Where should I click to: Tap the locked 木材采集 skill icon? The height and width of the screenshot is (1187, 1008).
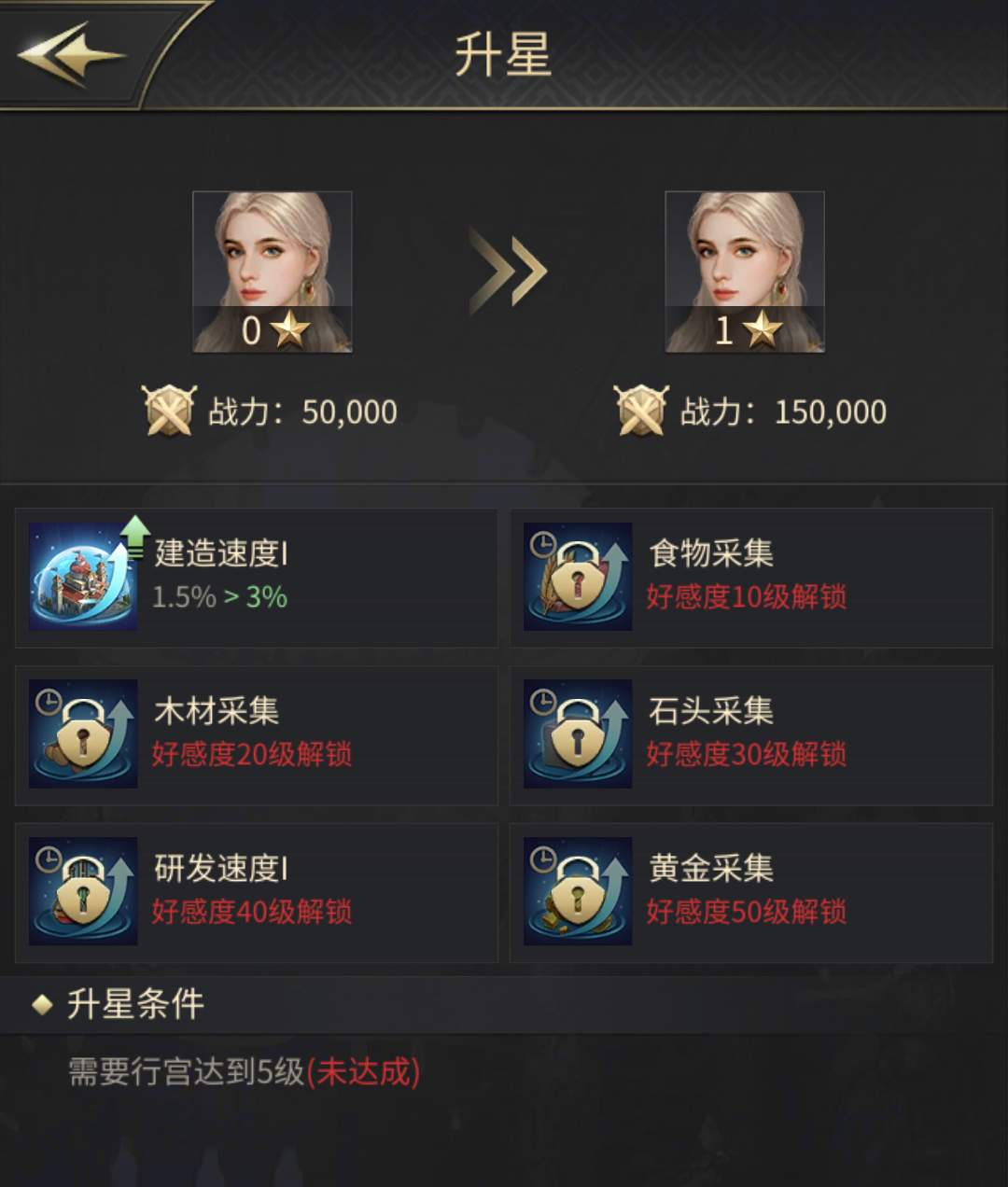pyautogui.click(x=83, y=733)
